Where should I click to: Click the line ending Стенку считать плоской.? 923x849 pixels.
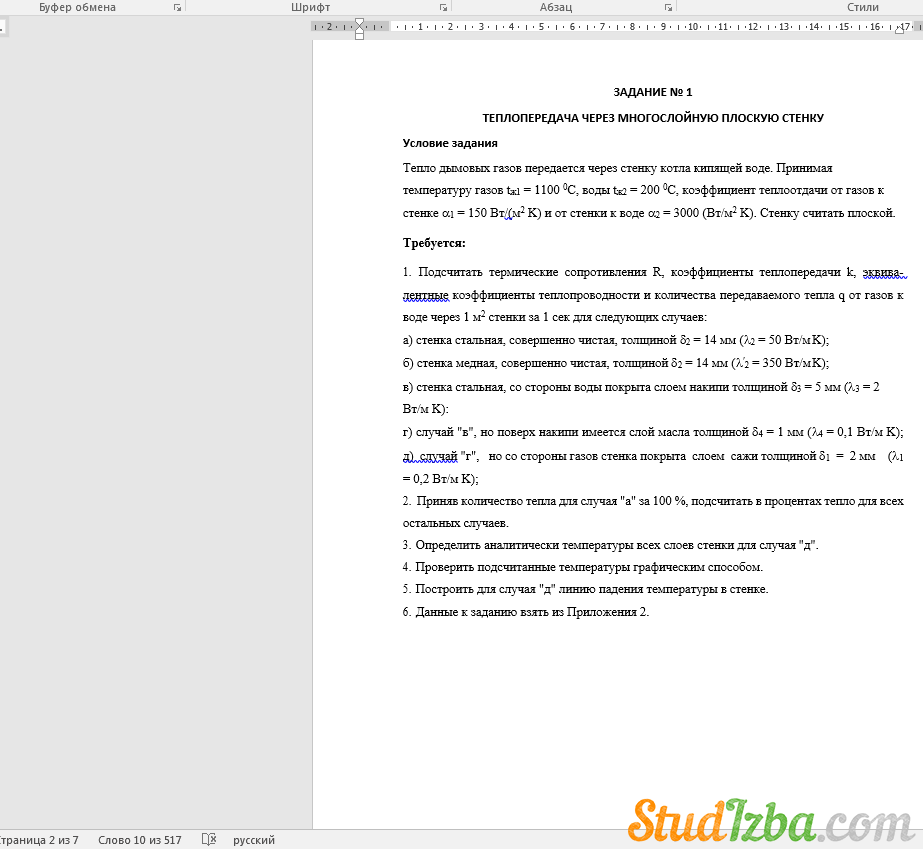pos(649,213)
